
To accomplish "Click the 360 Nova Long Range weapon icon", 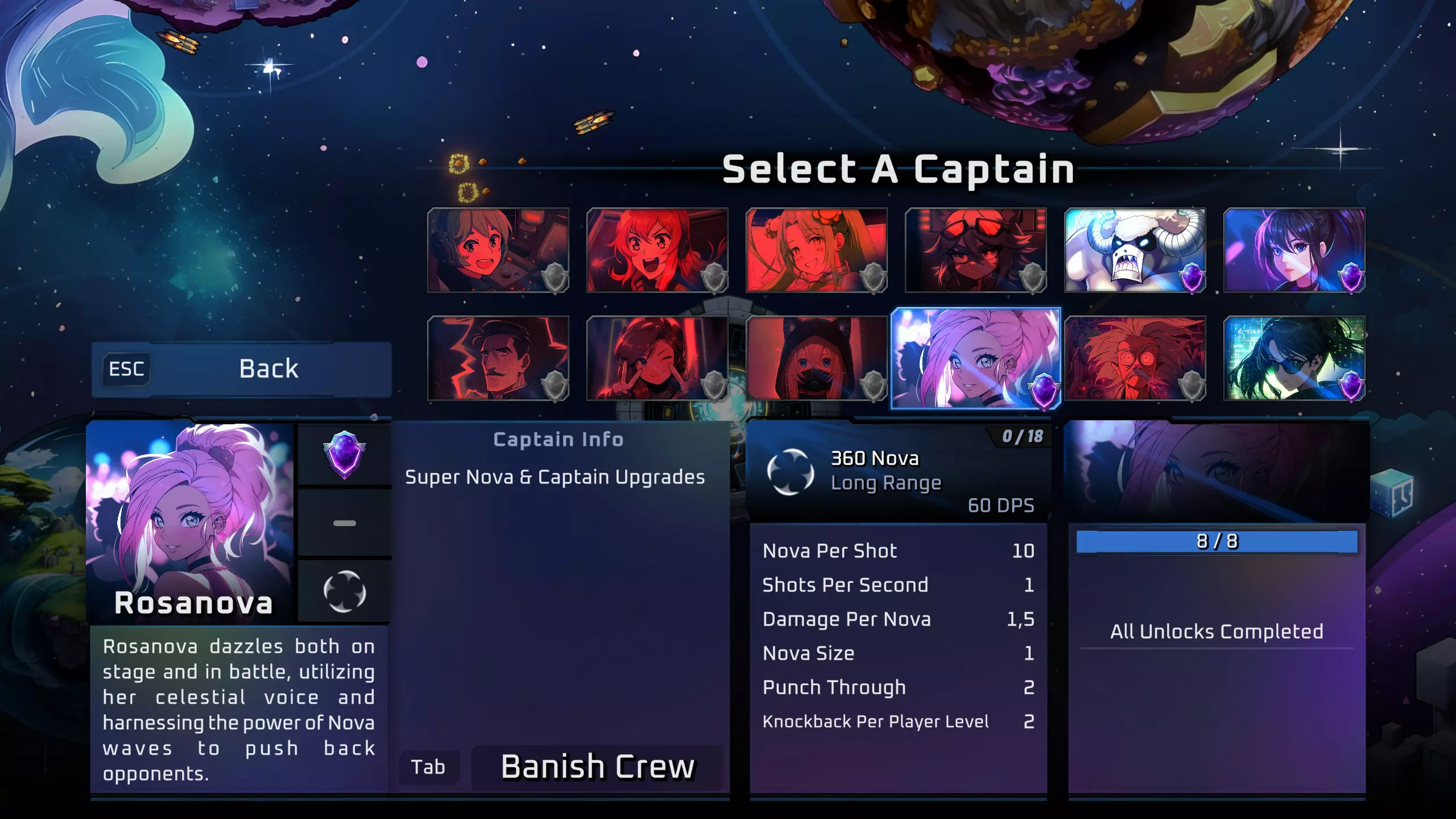I will tap(790, 471).
